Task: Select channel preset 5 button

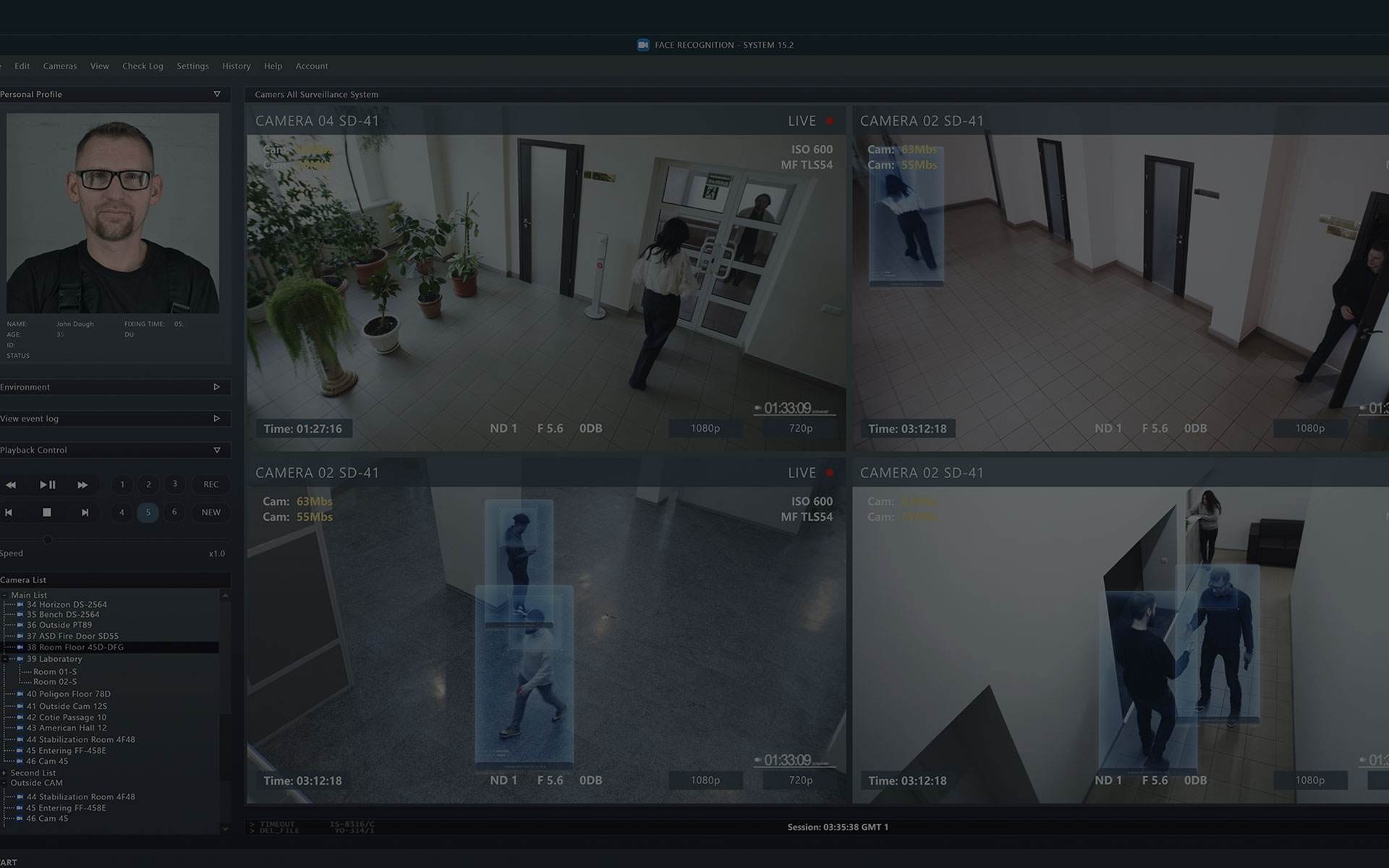Action: [148, 512]
